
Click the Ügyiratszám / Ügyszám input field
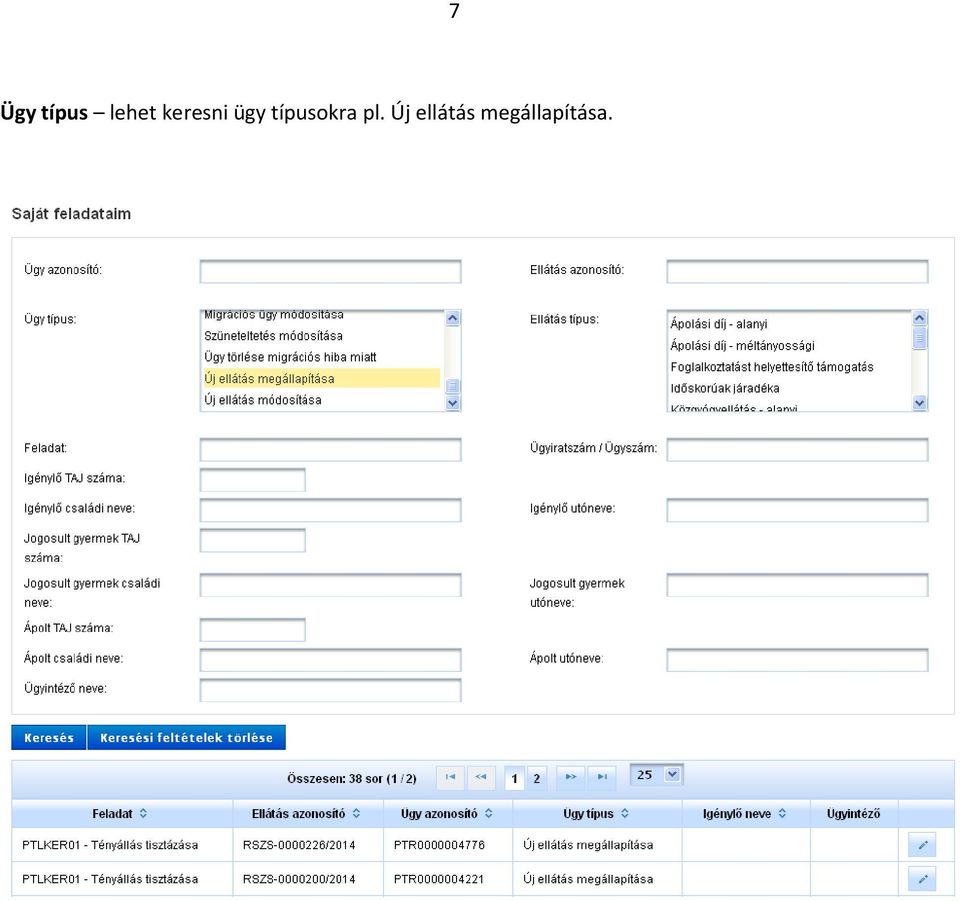coord(797,449)
